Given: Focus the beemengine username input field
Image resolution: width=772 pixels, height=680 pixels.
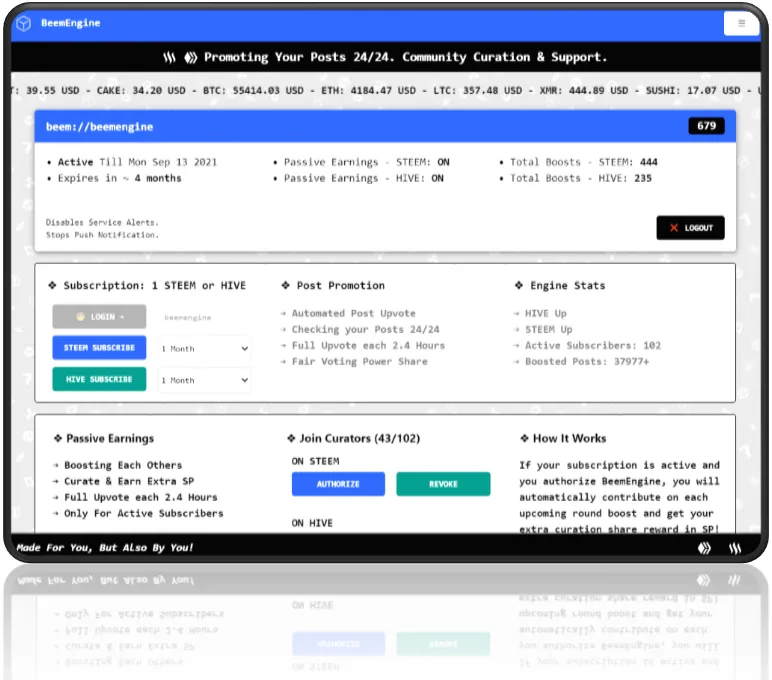Looking at the screenshot, I should click(x=204, y=318).
